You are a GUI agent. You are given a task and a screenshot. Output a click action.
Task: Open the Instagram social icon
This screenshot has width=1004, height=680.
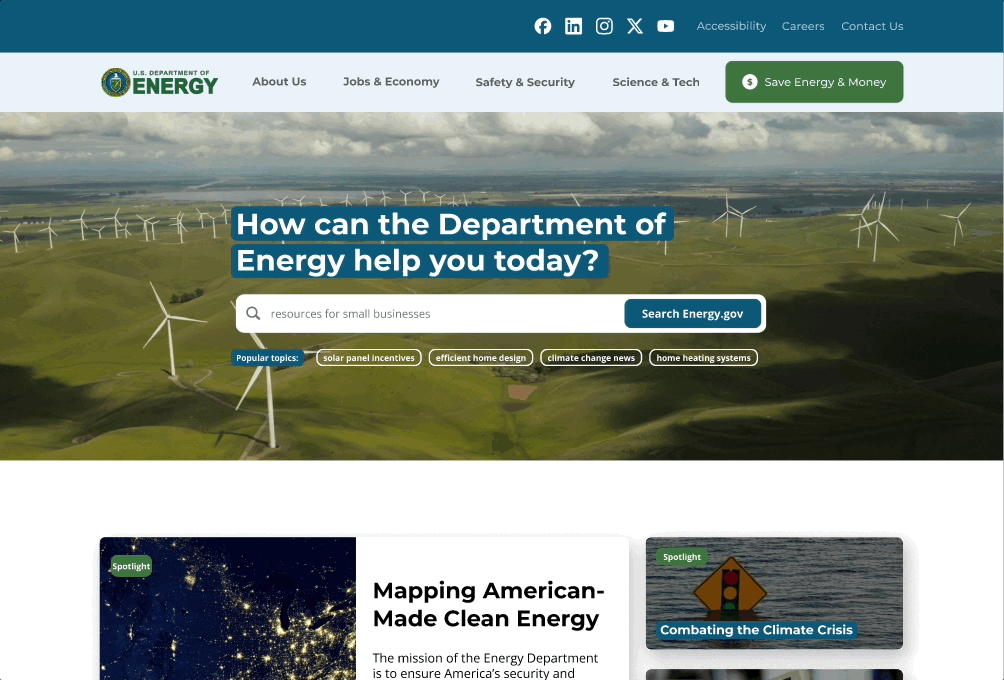coord(604,26)
